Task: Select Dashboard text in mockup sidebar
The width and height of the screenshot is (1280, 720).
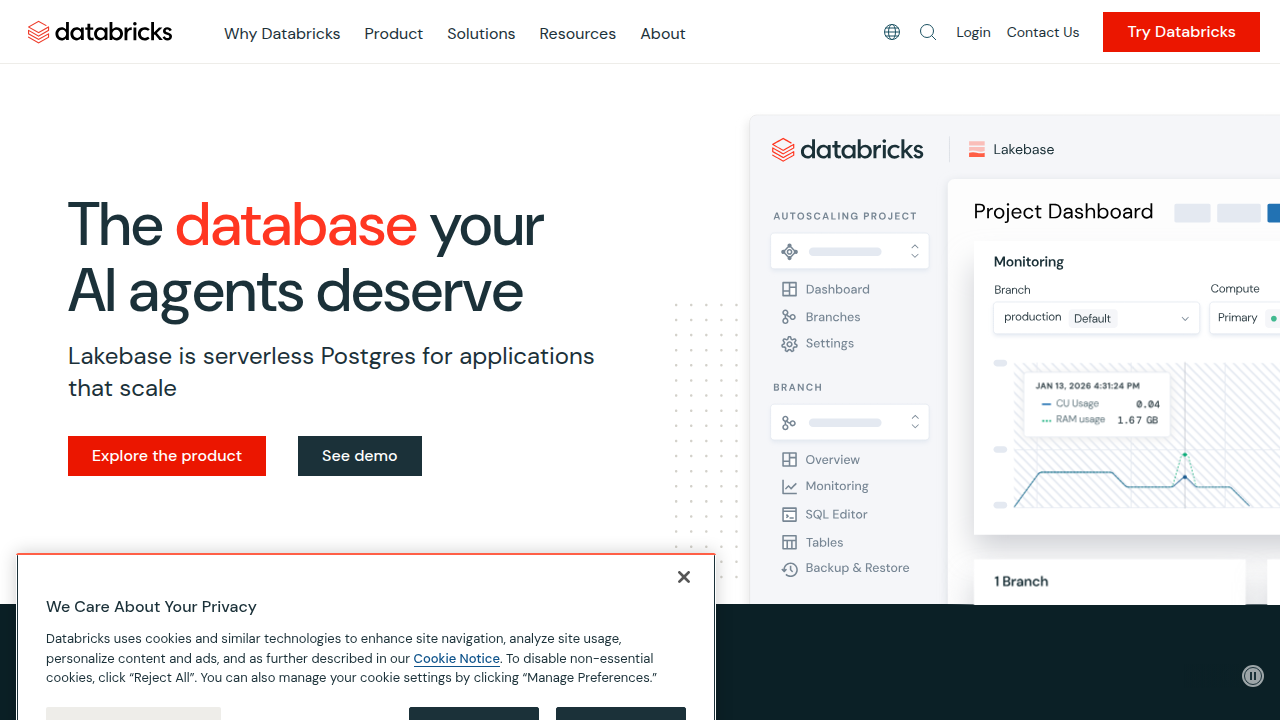Action: [x=838, y=289]
